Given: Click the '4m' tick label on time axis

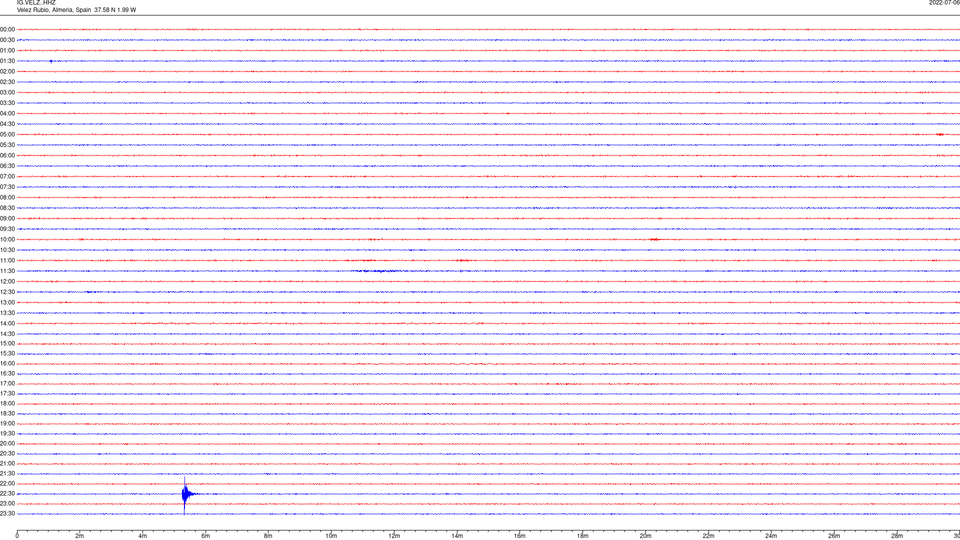Looking at the screenshot, I should point(143,536).
